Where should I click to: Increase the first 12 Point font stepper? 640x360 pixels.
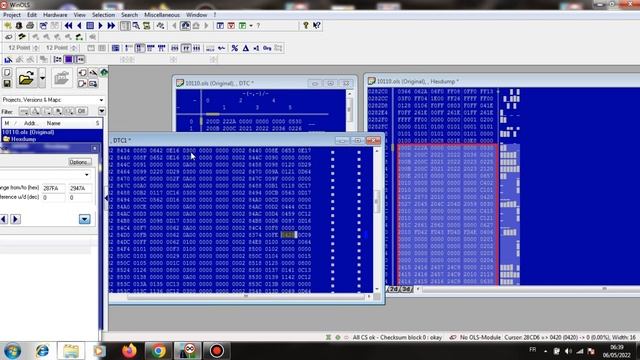coord(36,47)
